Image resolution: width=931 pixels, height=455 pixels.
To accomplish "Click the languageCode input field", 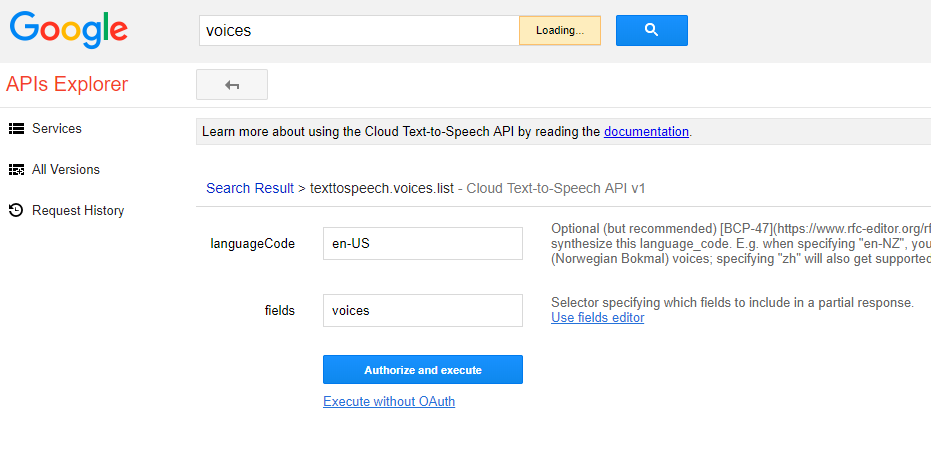I will tap(423, 244).
